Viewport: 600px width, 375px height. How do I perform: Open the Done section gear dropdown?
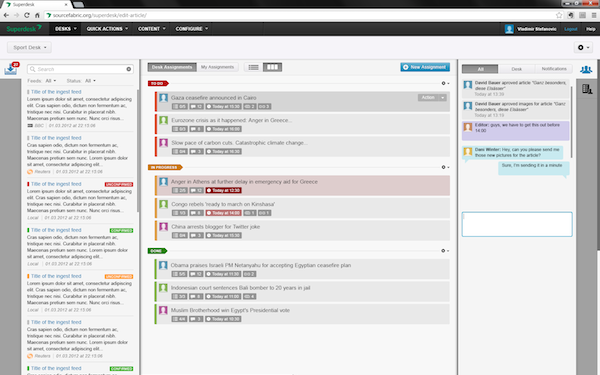coord(445,251)
